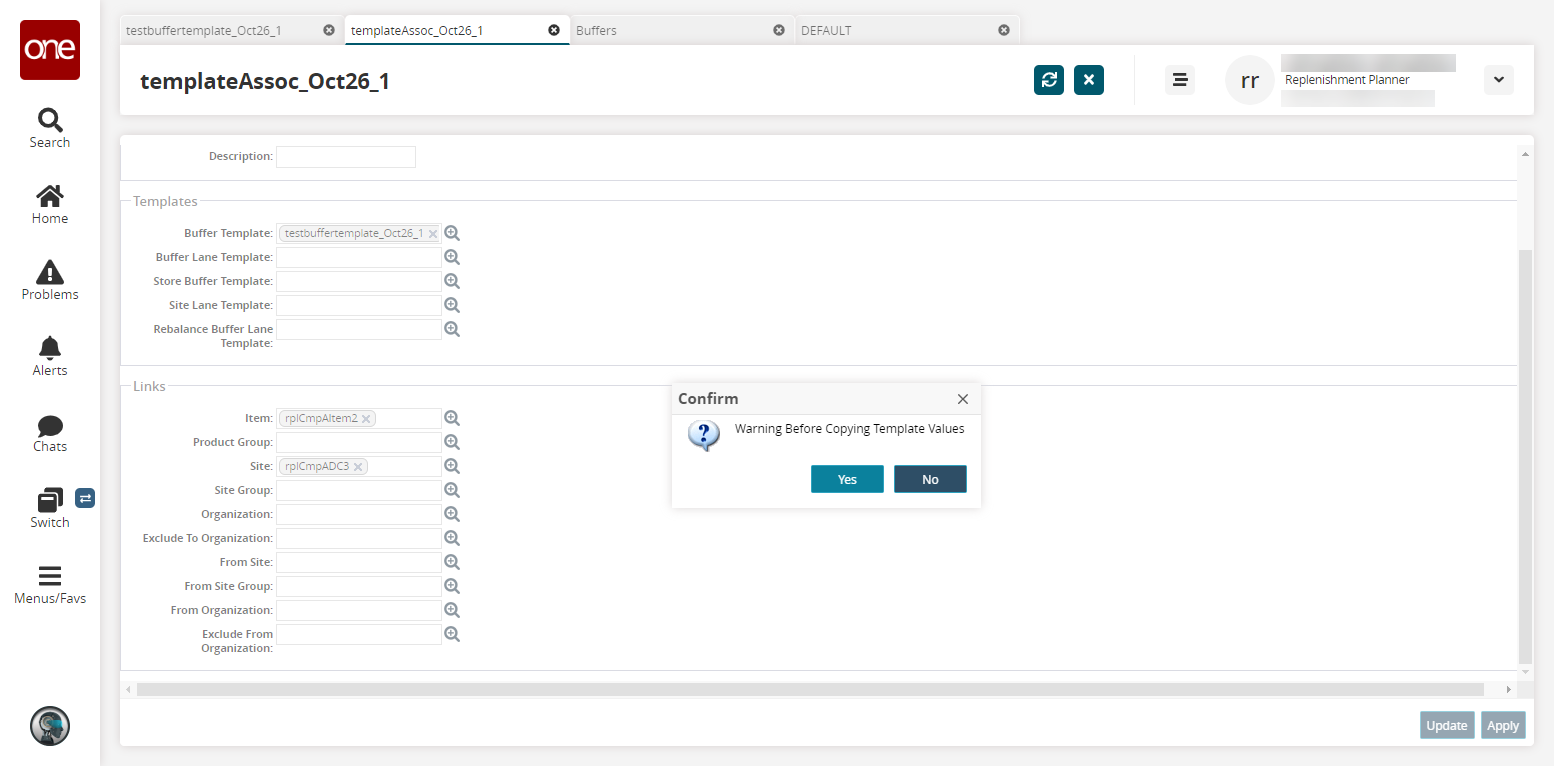Open Organization lookup magnifier

pyautogui.click(x=452, y=514)
